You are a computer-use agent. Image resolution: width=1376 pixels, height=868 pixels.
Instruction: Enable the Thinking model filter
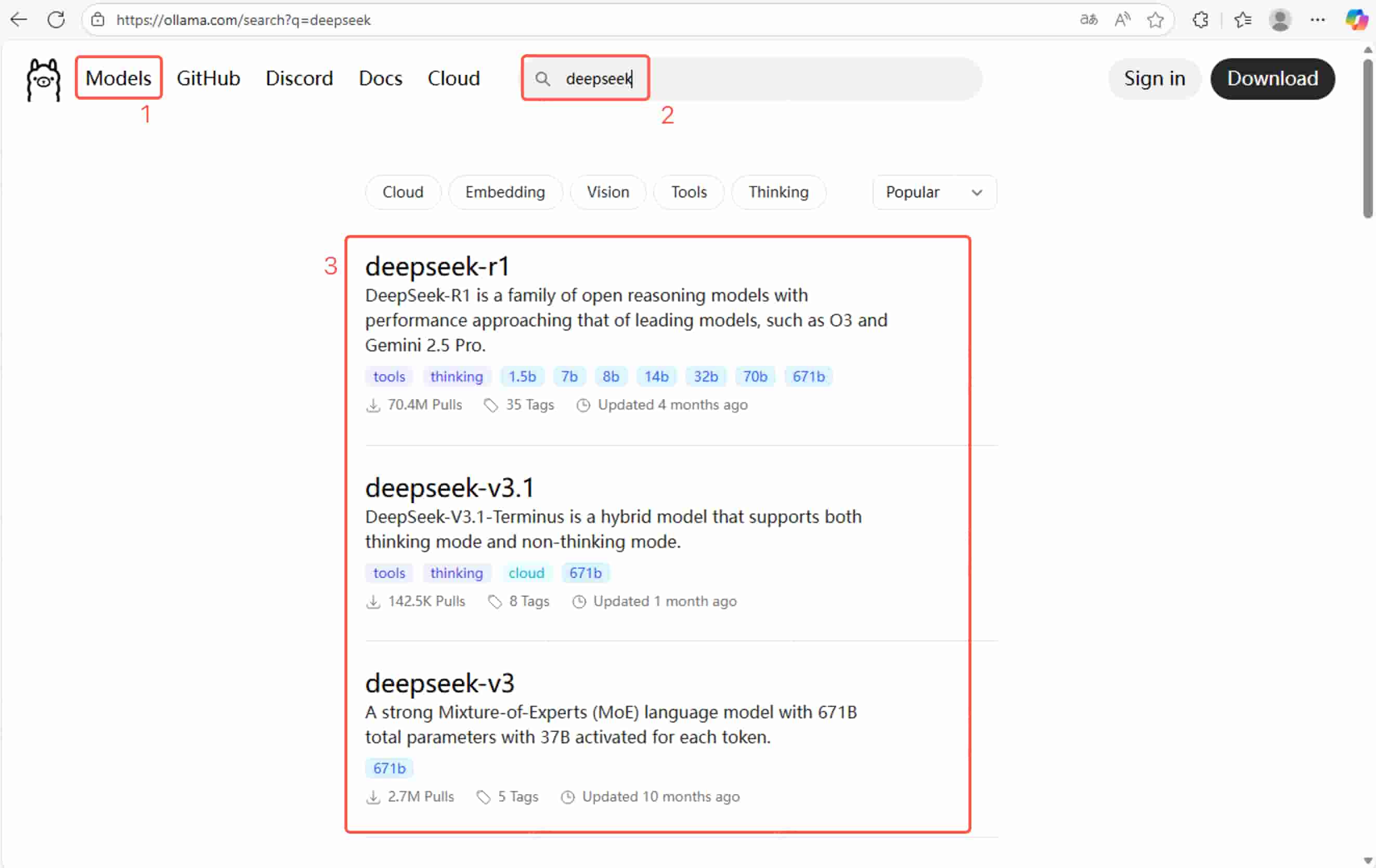[778, 192]
